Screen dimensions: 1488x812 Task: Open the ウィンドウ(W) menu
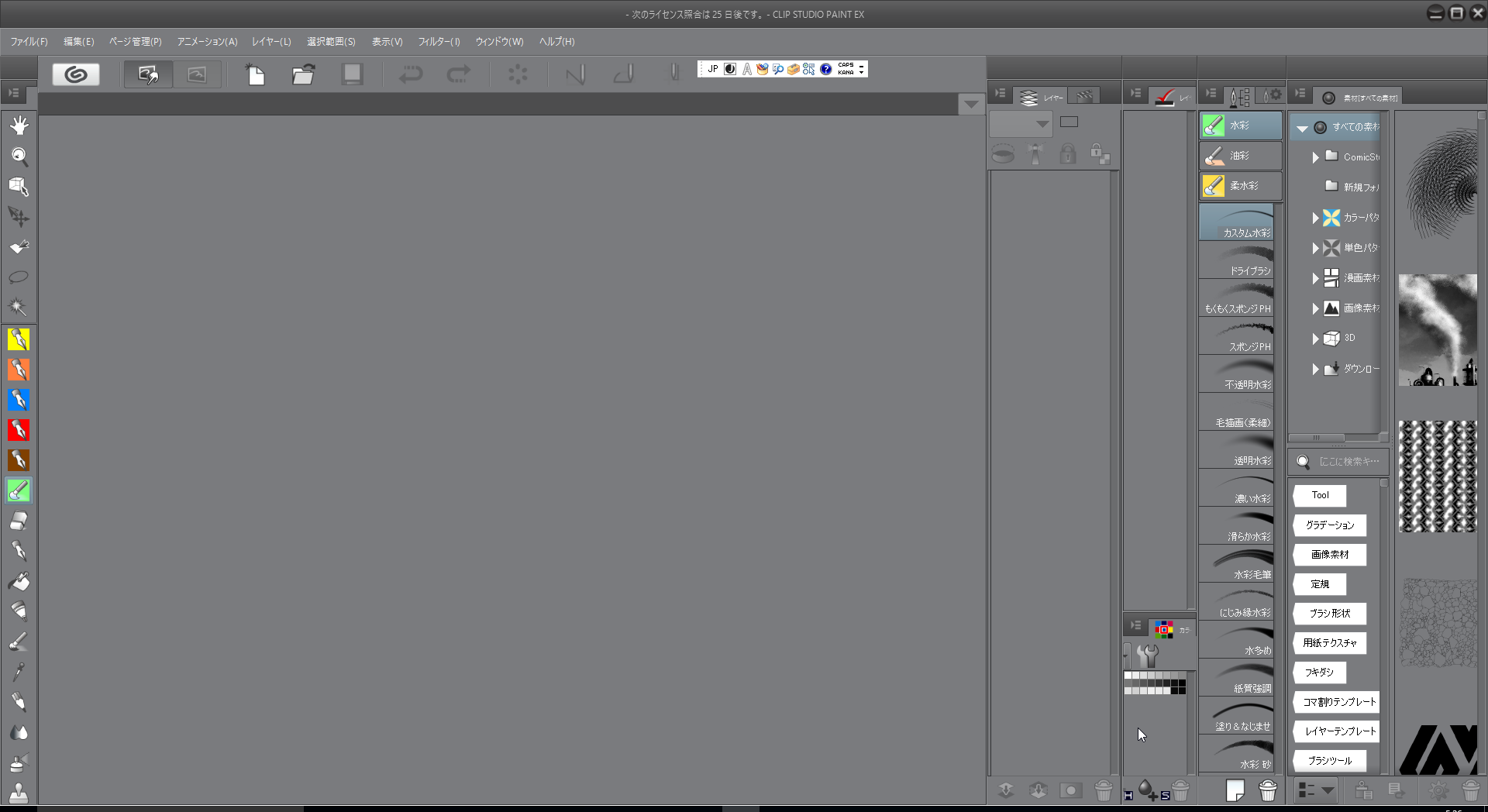click(499, 42)
